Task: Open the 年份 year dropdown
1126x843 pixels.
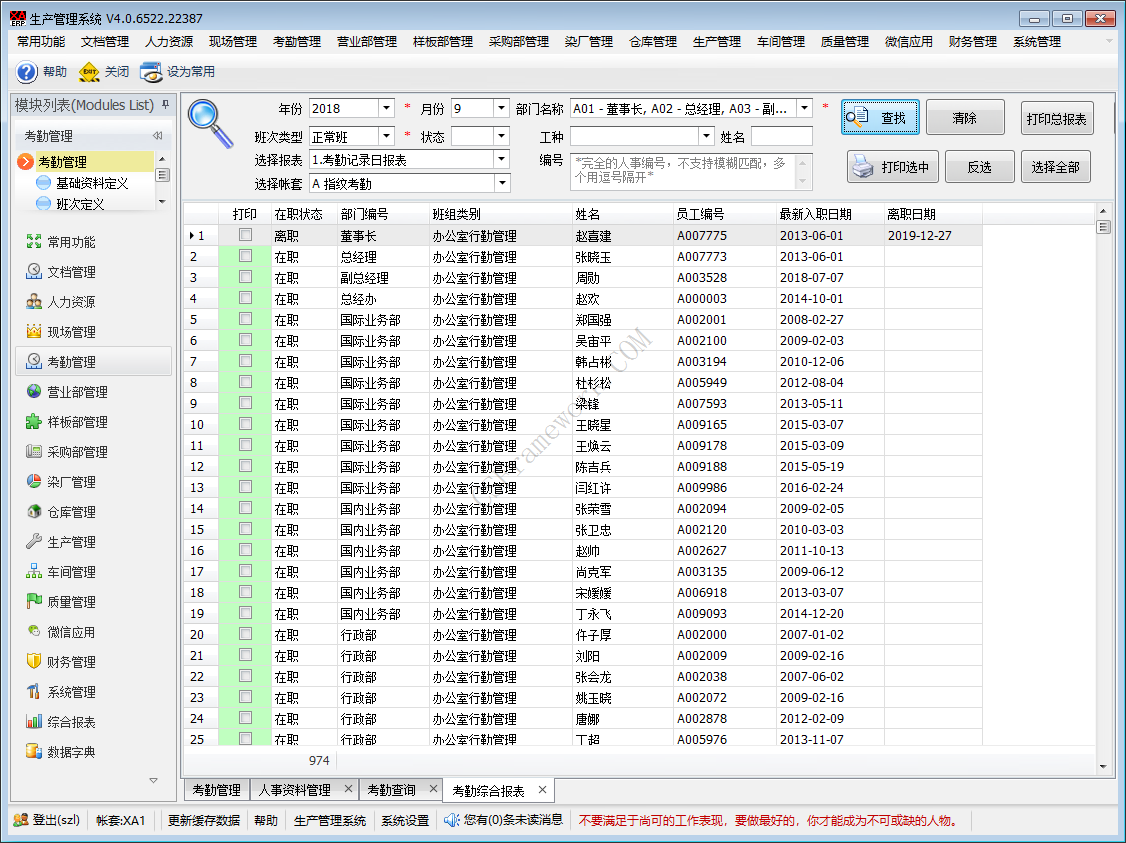Action: point(386,108)
